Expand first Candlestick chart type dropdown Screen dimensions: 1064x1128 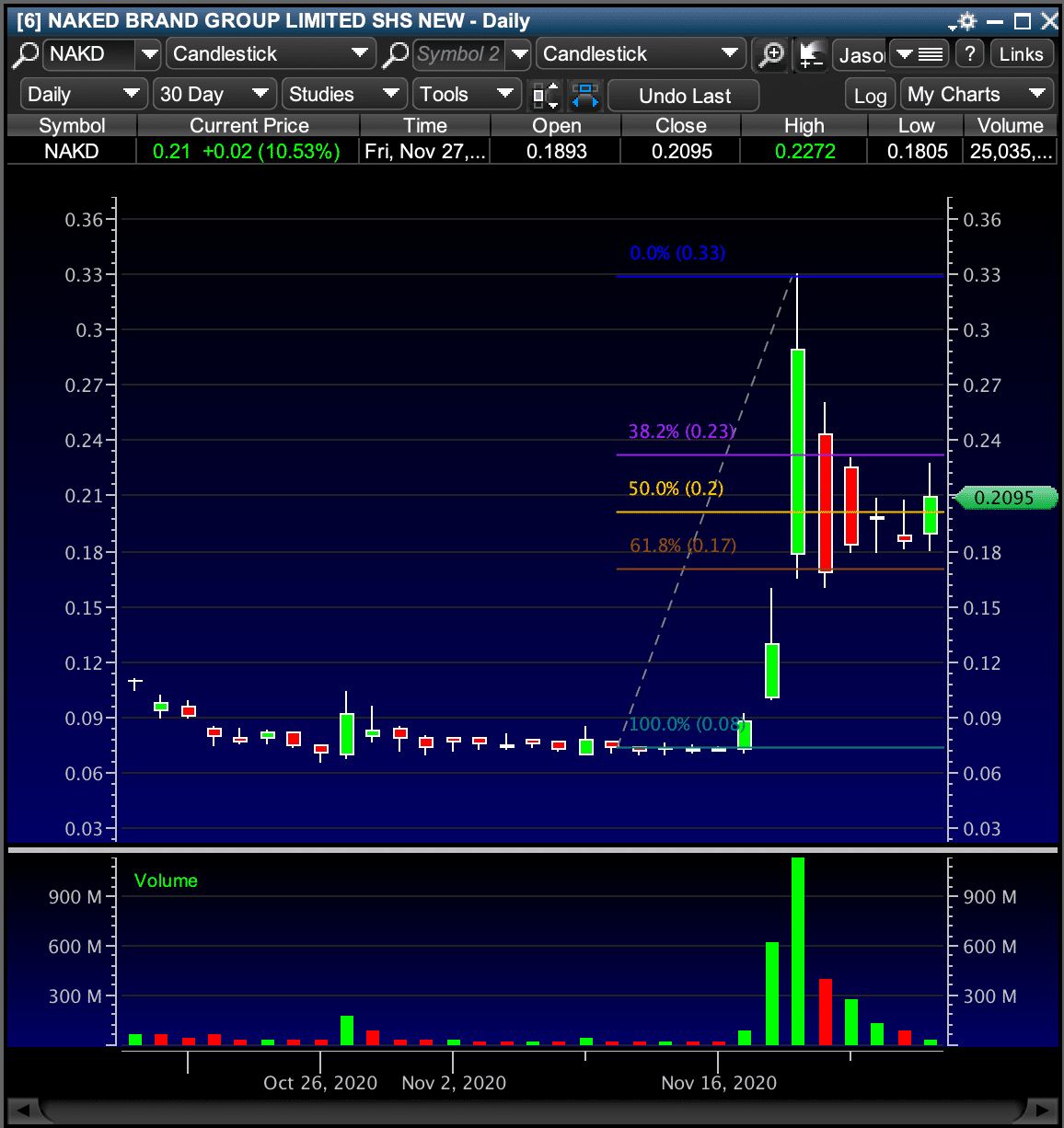[360, 53]
